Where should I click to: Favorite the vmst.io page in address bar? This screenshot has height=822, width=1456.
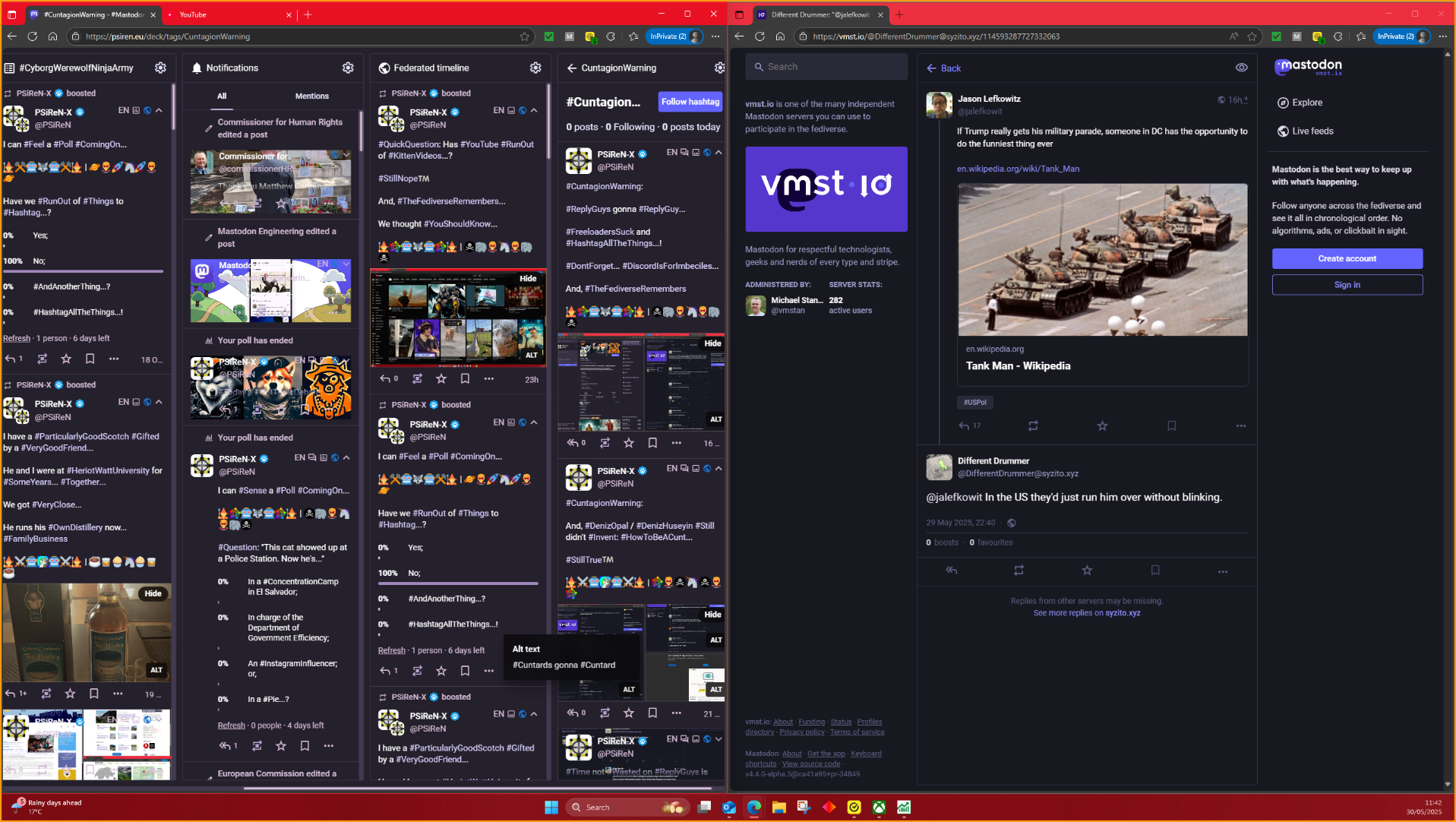click(1252, 36)
